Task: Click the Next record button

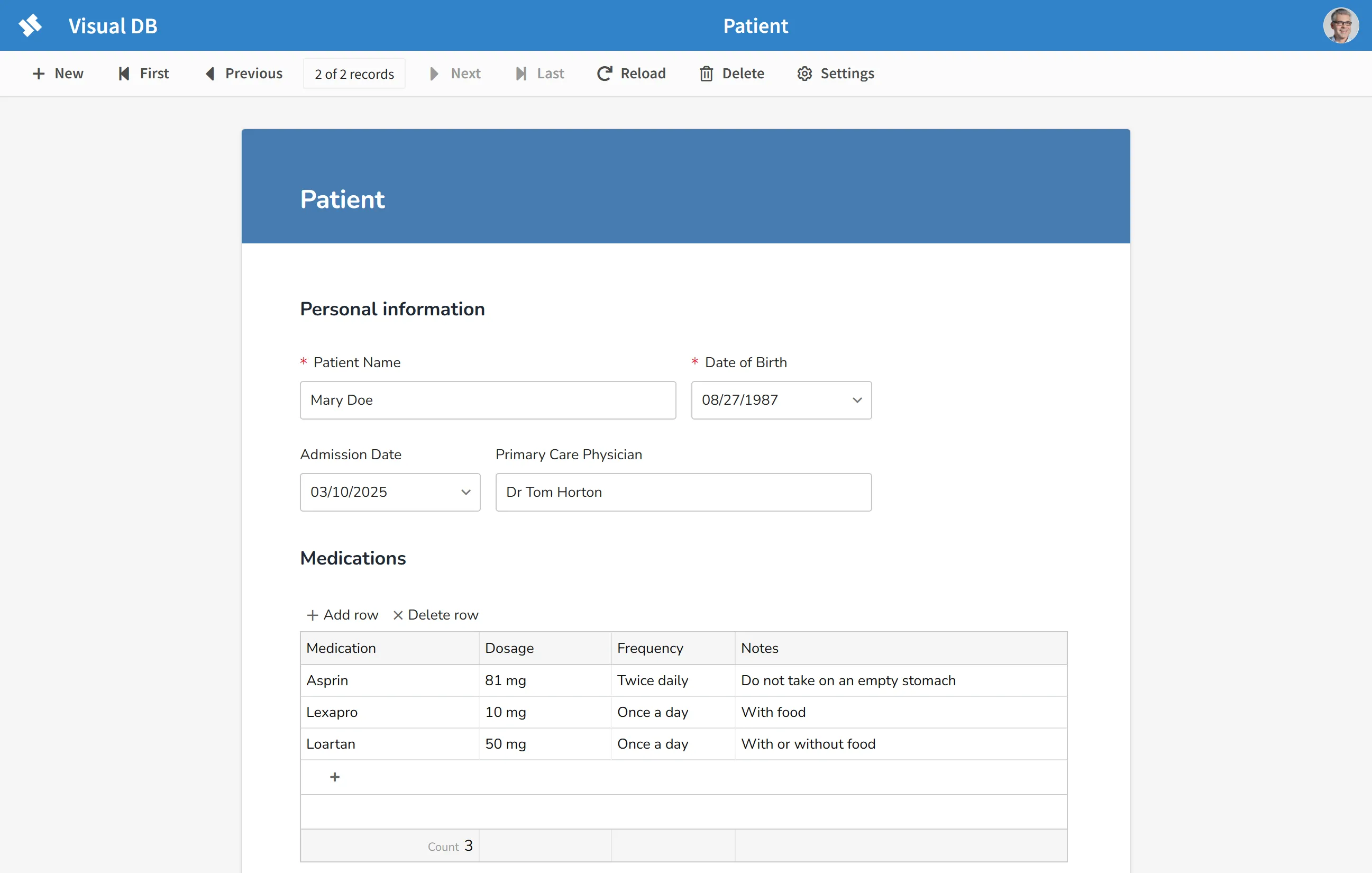Action: [455, 74]
